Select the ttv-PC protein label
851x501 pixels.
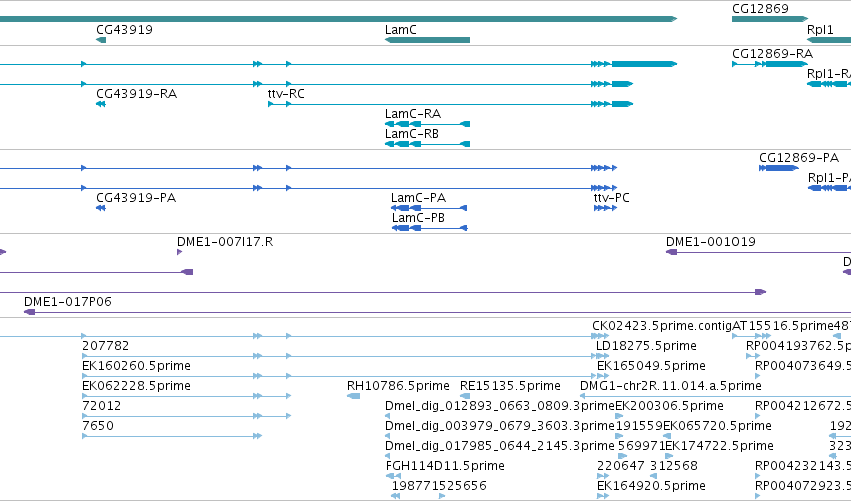(612, 198)
